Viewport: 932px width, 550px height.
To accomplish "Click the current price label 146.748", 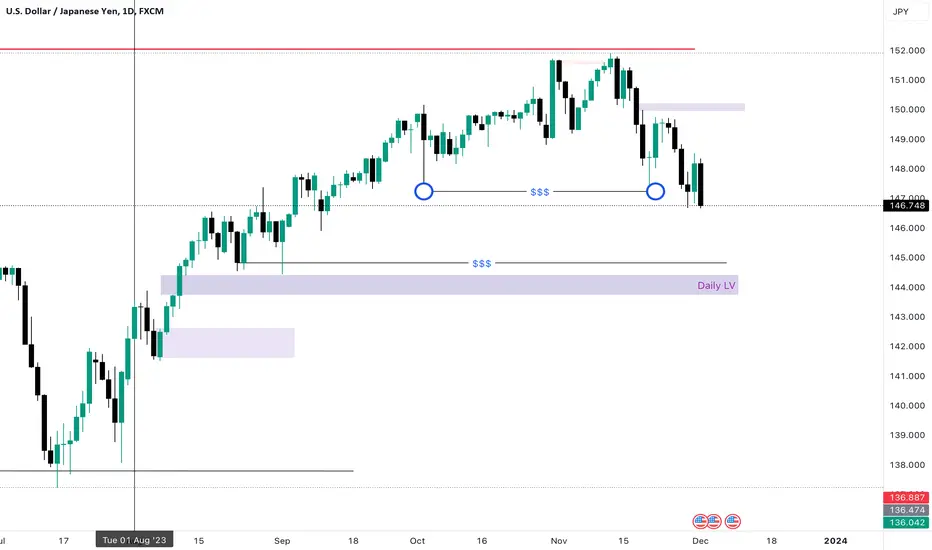I will 906,206.
